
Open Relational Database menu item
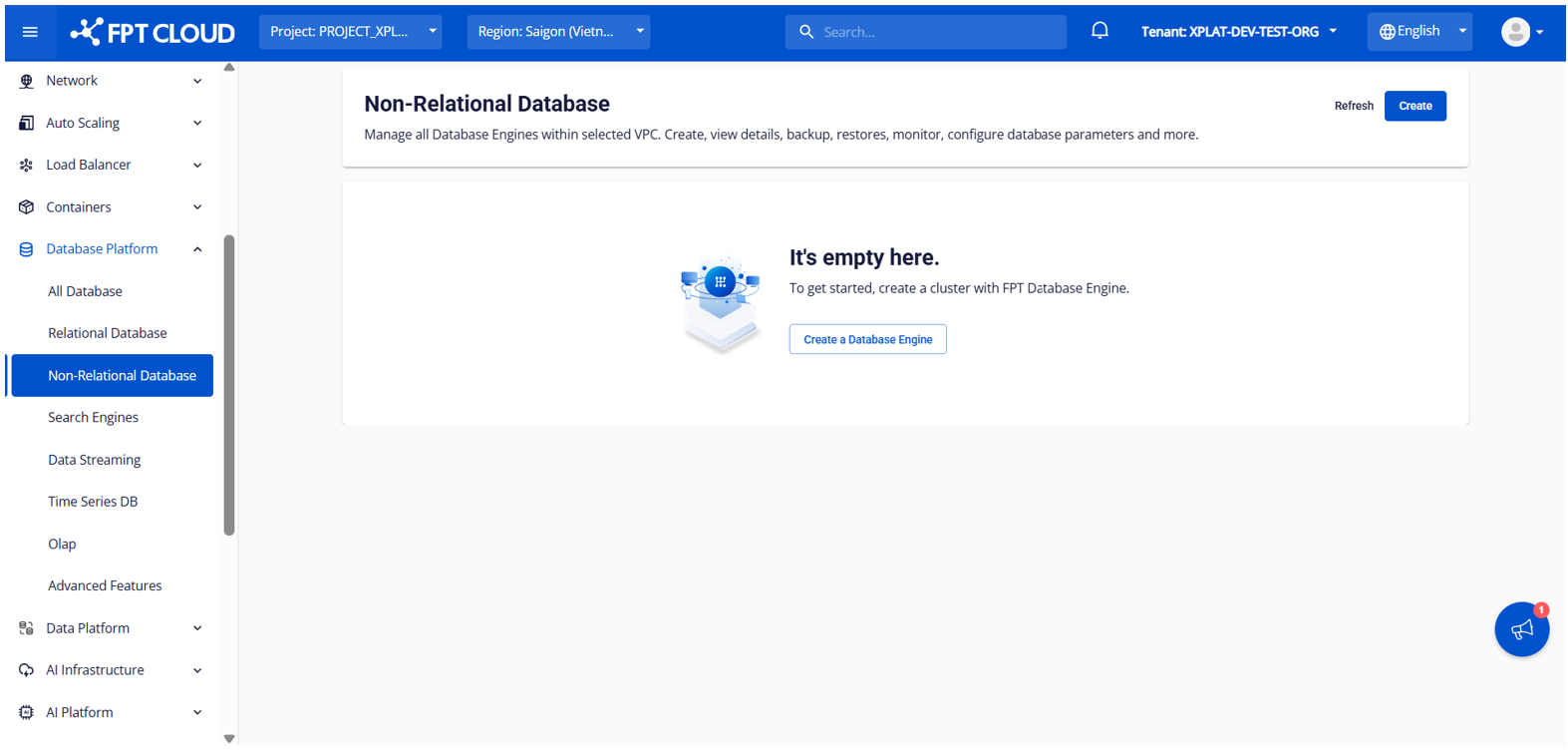108,333
